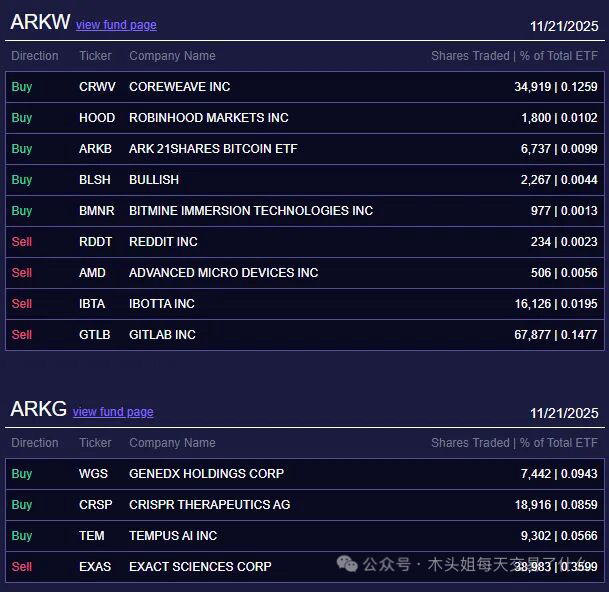
Task: Click the REDDIT INC company name
Action: tap(163, 242)
